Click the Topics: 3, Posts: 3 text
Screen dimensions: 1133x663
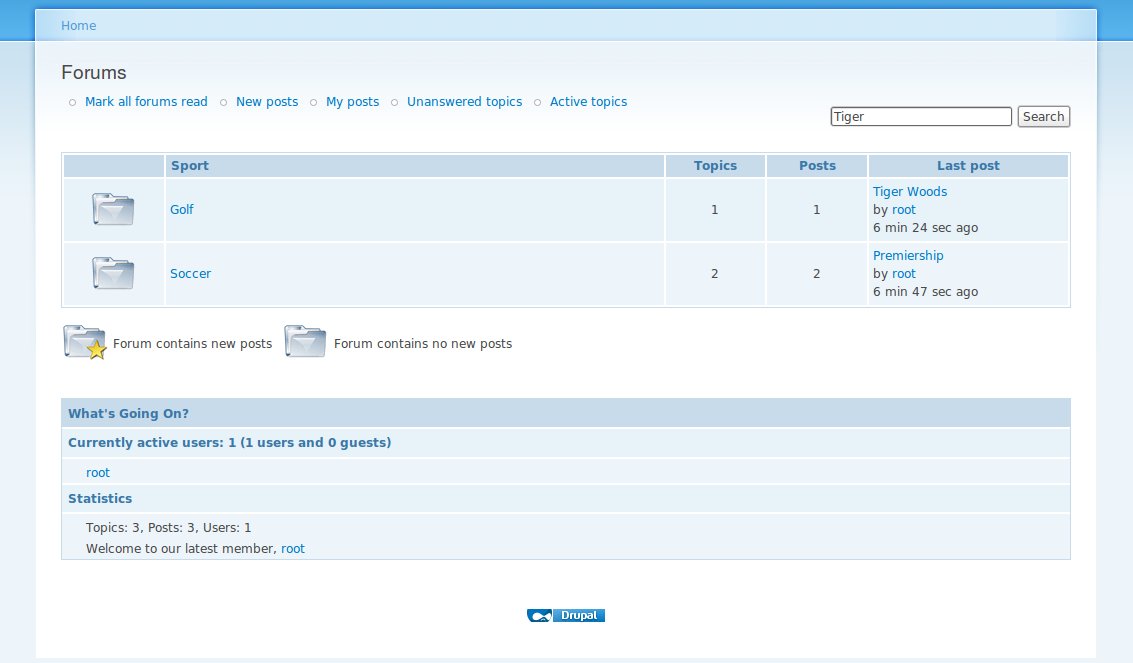[x=168, y=528]
